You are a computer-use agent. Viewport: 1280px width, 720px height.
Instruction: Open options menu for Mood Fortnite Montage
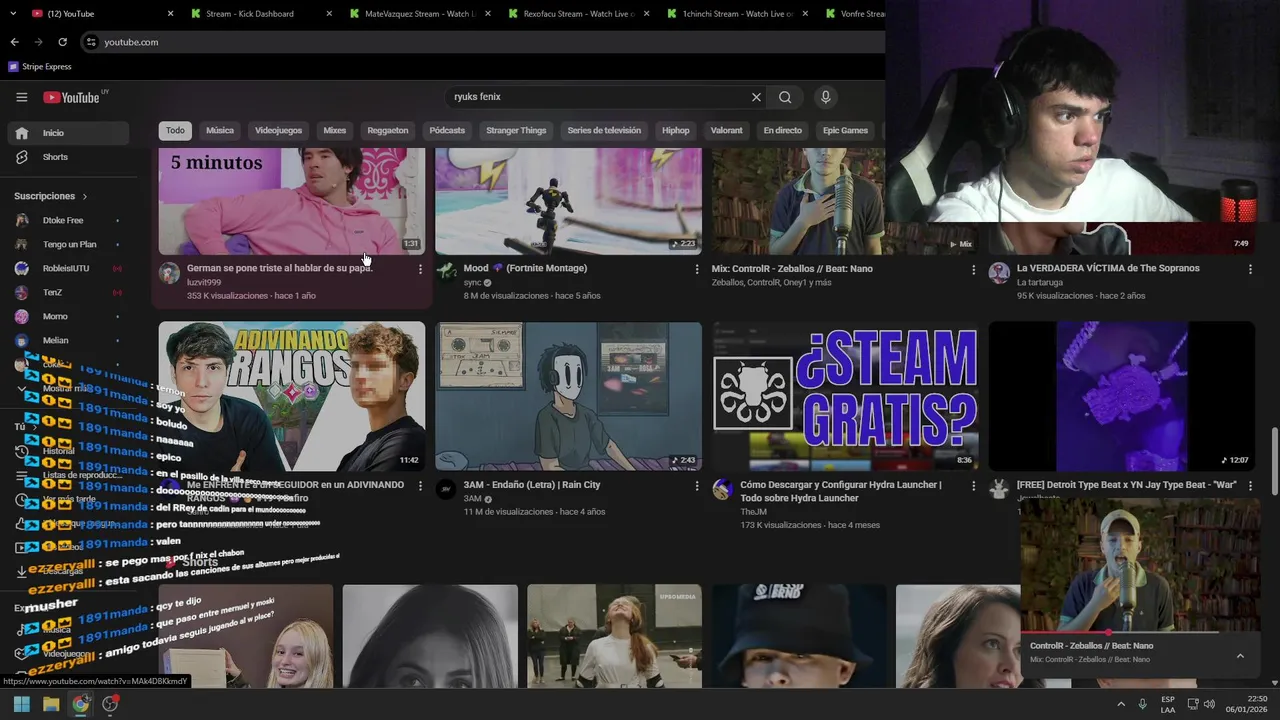tap(697, 269)
